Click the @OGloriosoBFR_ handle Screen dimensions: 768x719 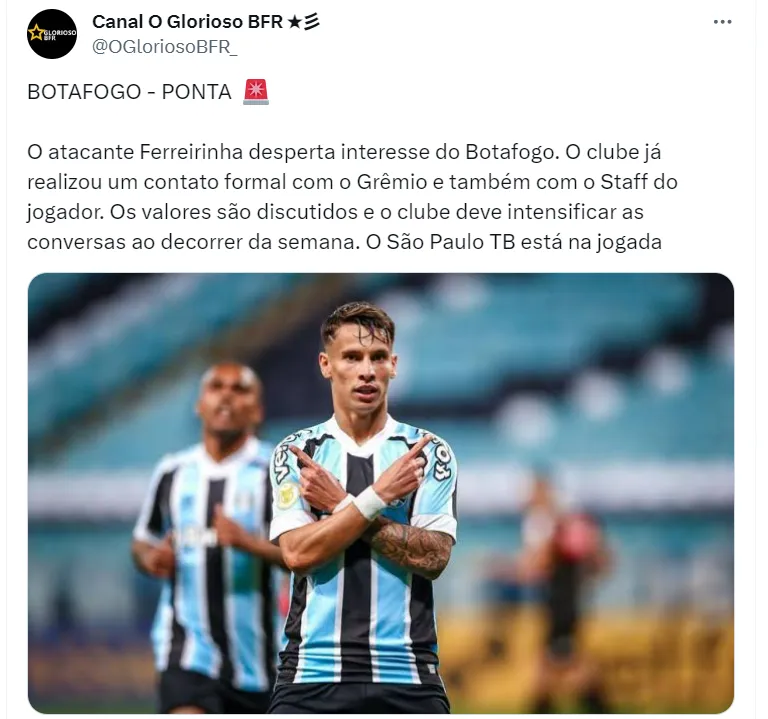(165, 47)
